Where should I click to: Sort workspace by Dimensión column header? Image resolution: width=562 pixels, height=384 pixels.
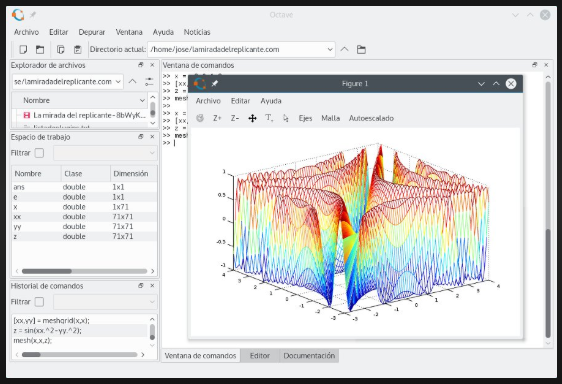point(134,174)
